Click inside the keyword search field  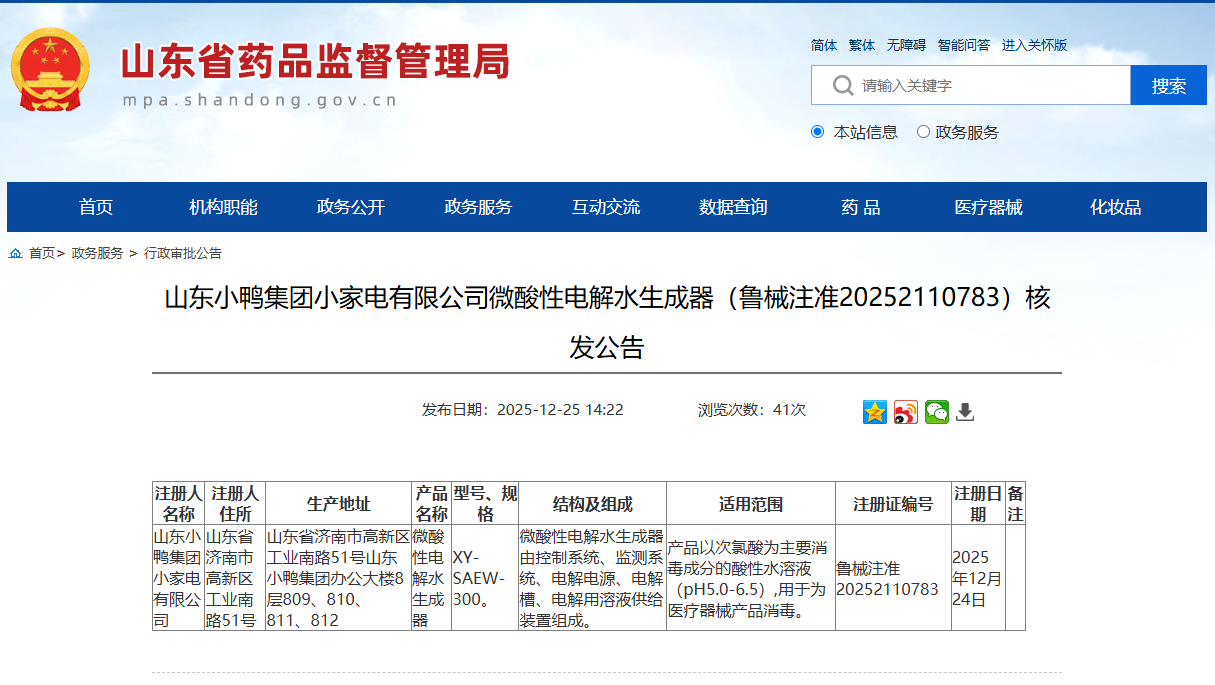pos(950,85)
